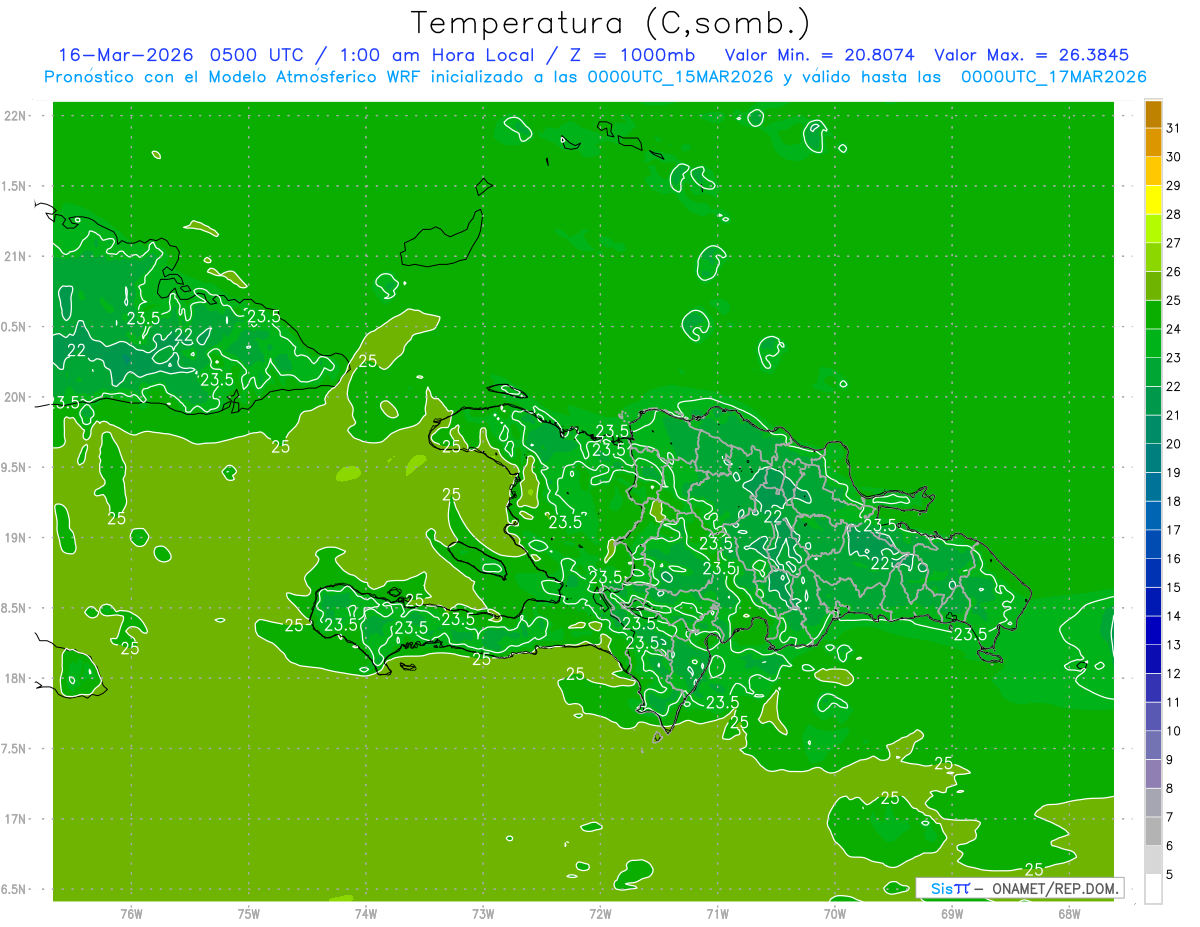This screenshot has width=1200, height=927.
Task: Click the "20N" latitude axis label
Action: [x=17, y=397]
